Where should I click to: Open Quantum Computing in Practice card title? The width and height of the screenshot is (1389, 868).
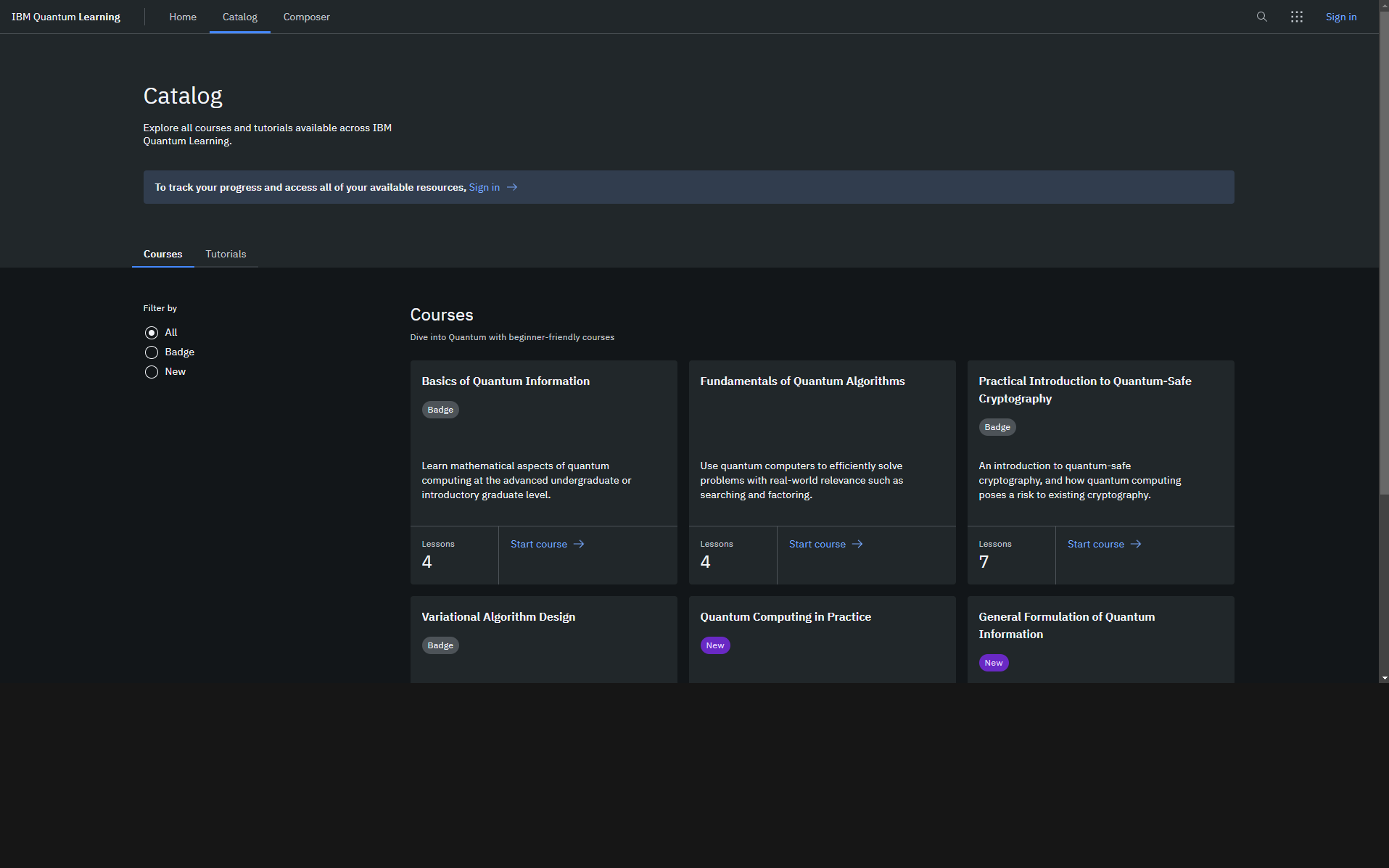coord(786,617)
